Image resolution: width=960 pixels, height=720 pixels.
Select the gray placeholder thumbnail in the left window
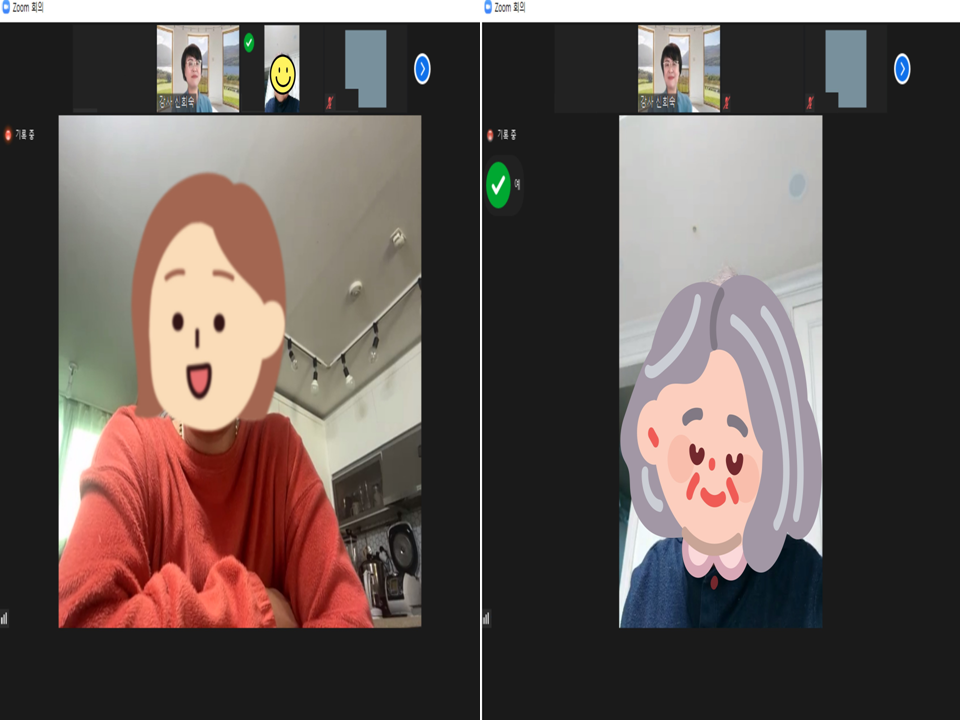[365, 68]
